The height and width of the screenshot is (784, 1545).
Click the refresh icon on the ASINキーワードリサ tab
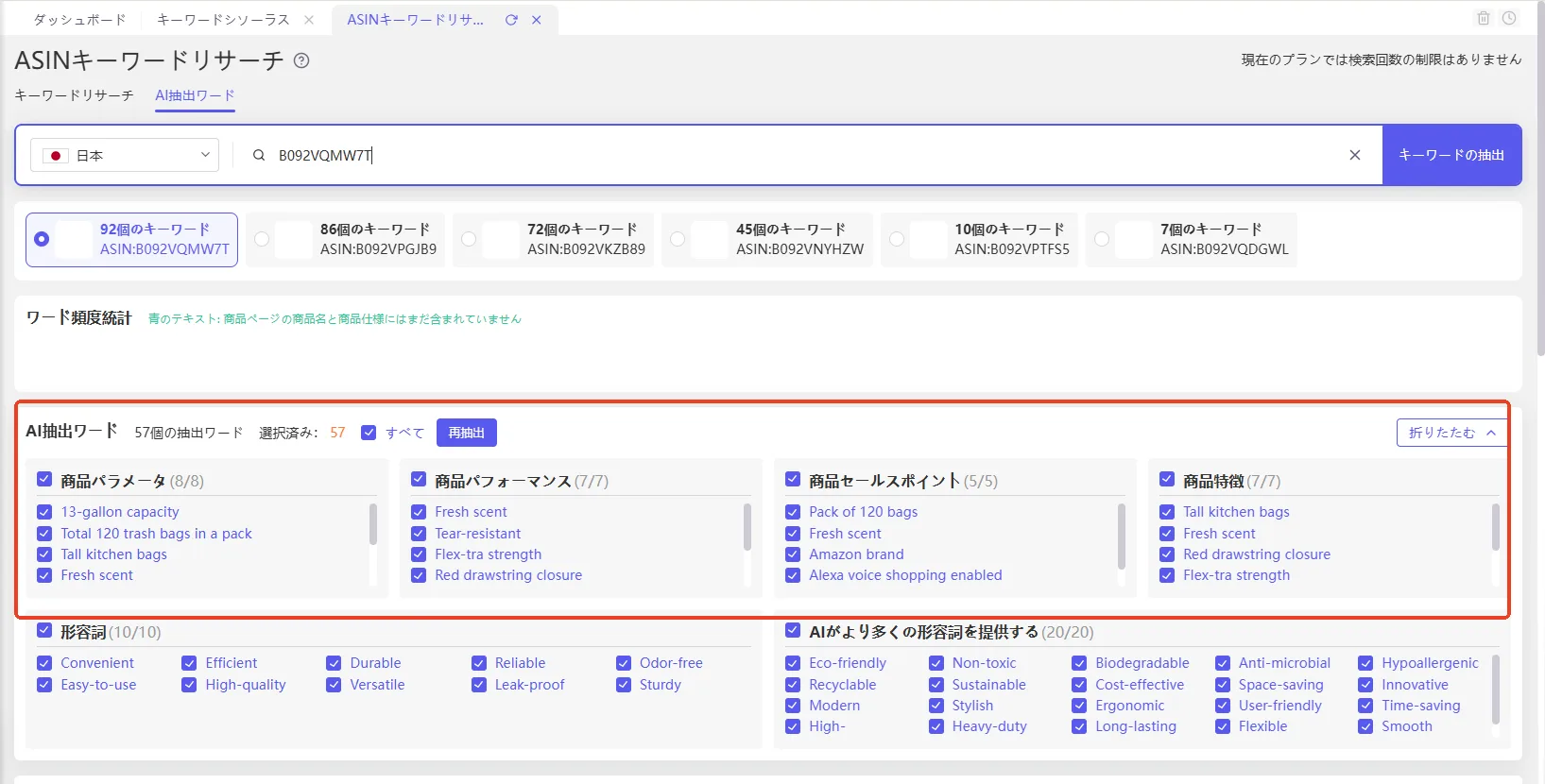coord(511,20)
